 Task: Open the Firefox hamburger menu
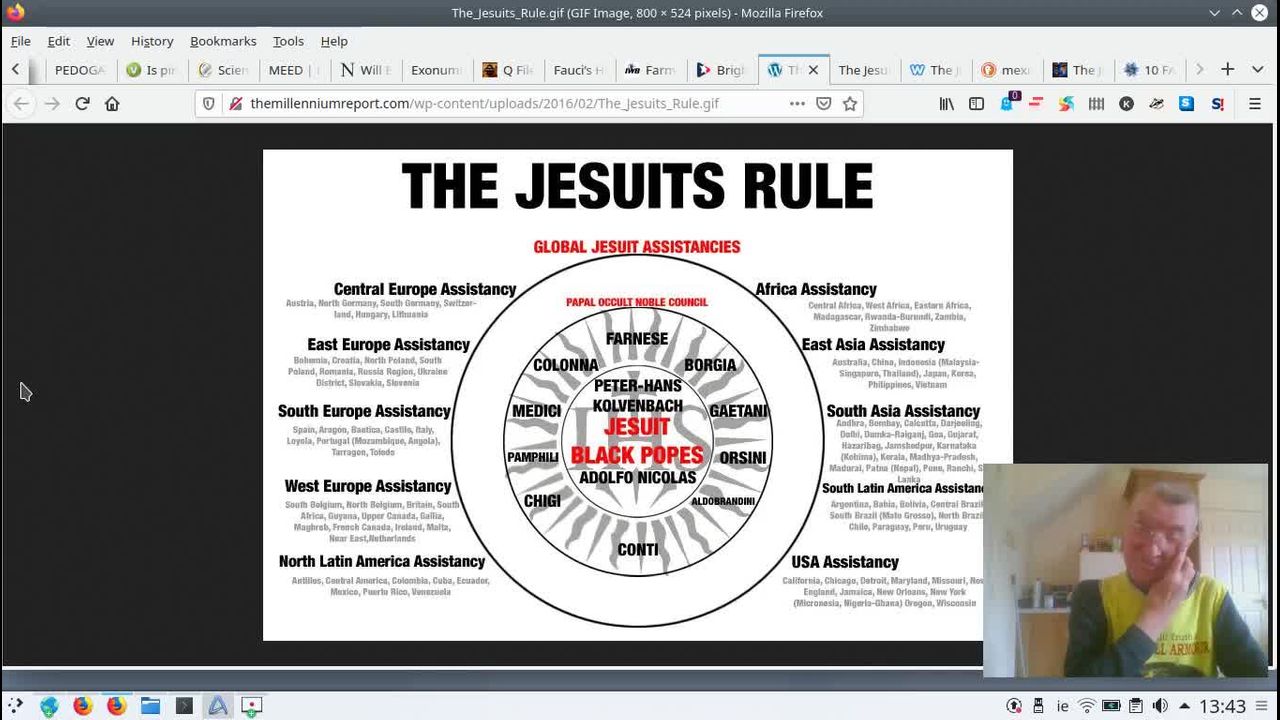[1255, 103]
